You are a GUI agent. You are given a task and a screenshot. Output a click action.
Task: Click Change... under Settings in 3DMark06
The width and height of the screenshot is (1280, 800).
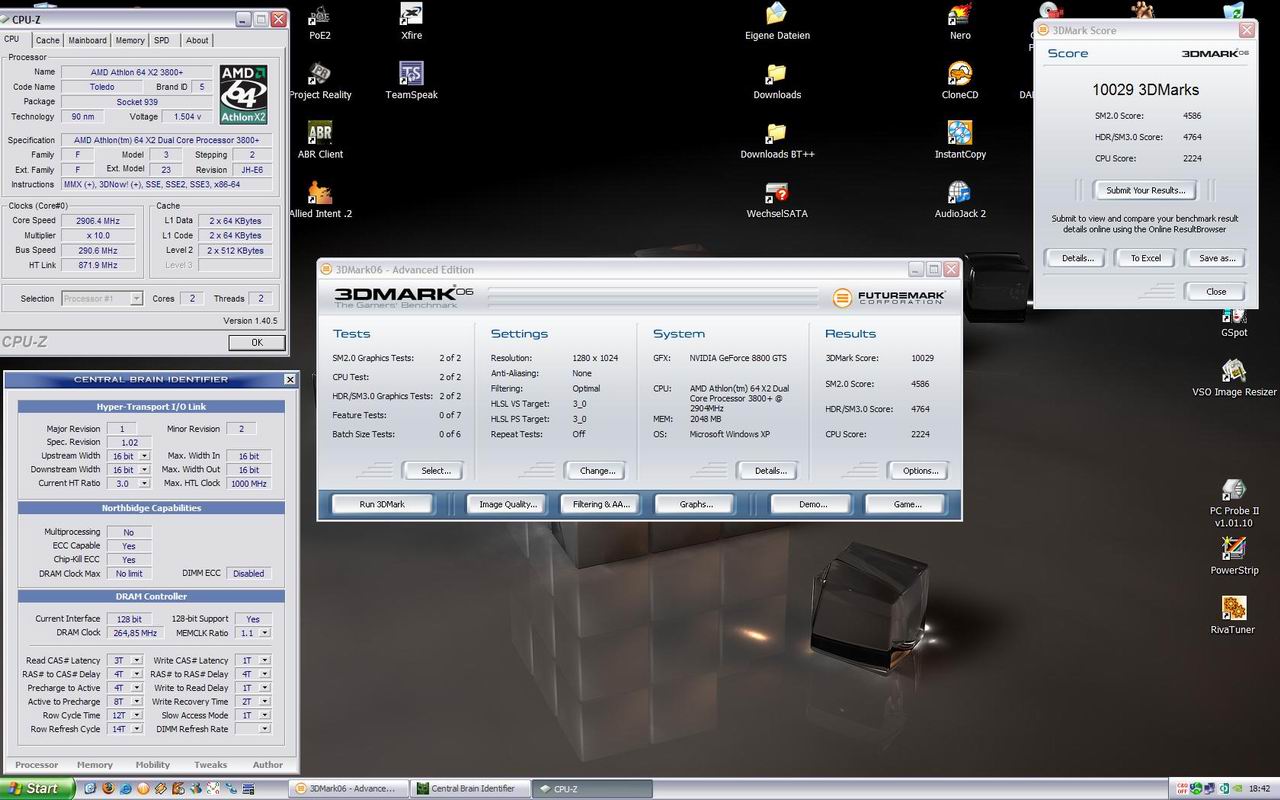598,471
